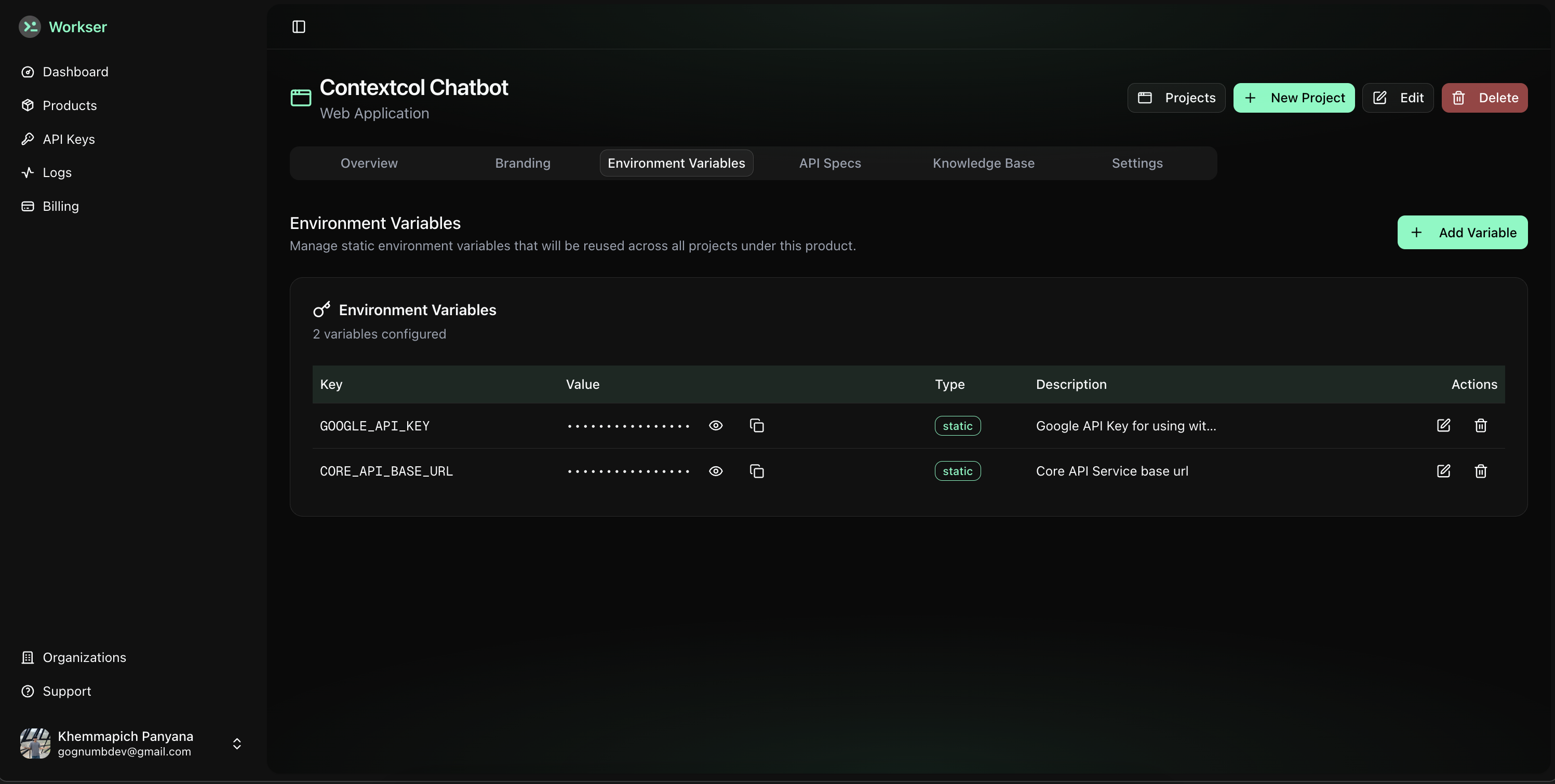
Task: Copy the CORE_API_BASE_URL value
Action: (x=756, y=471)
